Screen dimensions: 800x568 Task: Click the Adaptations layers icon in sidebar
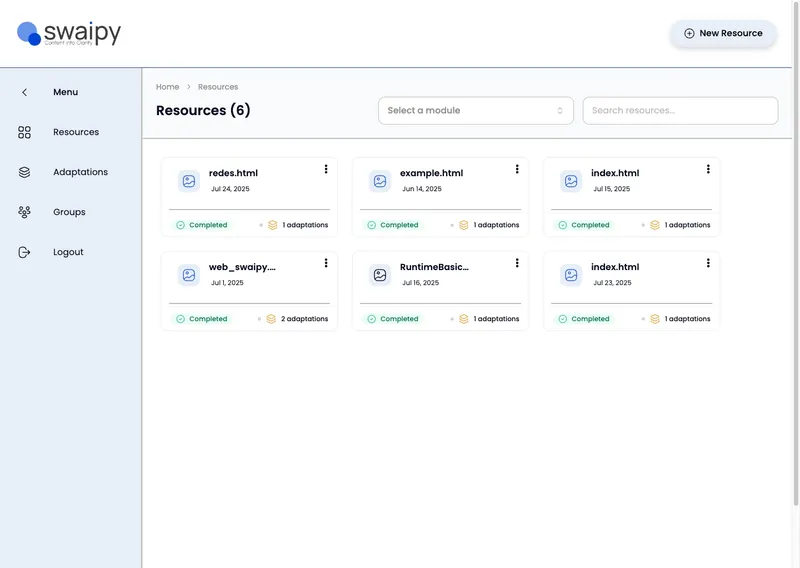25,172
